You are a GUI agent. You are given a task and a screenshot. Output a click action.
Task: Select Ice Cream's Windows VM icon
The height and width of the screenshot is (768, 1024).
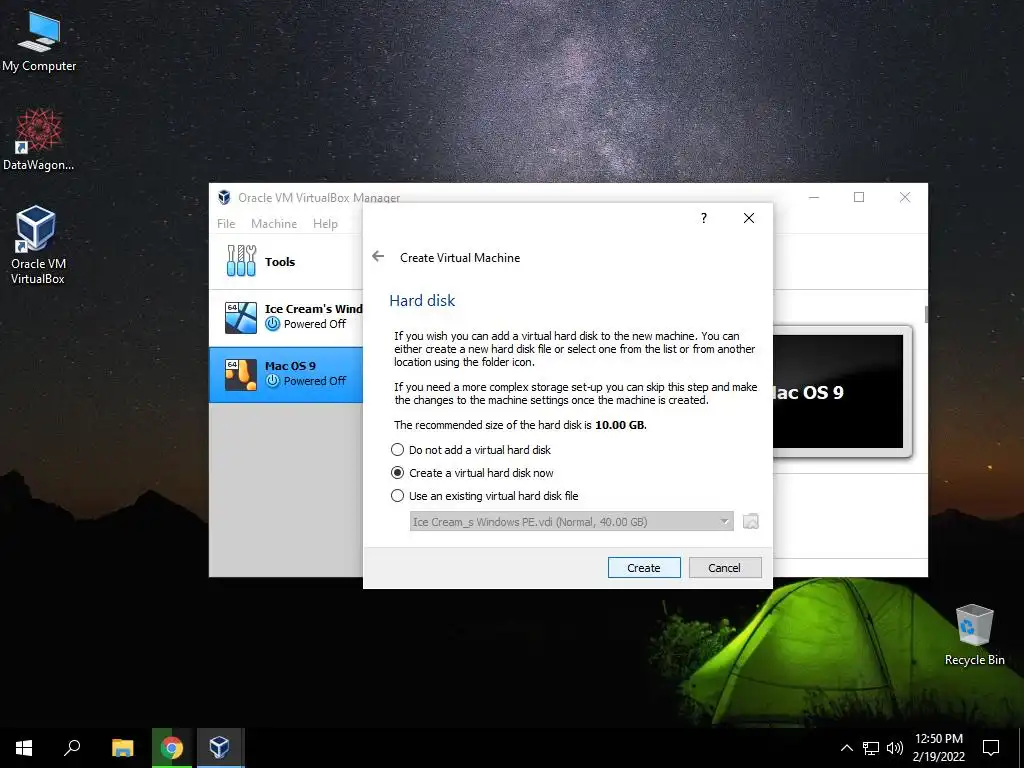240,317
